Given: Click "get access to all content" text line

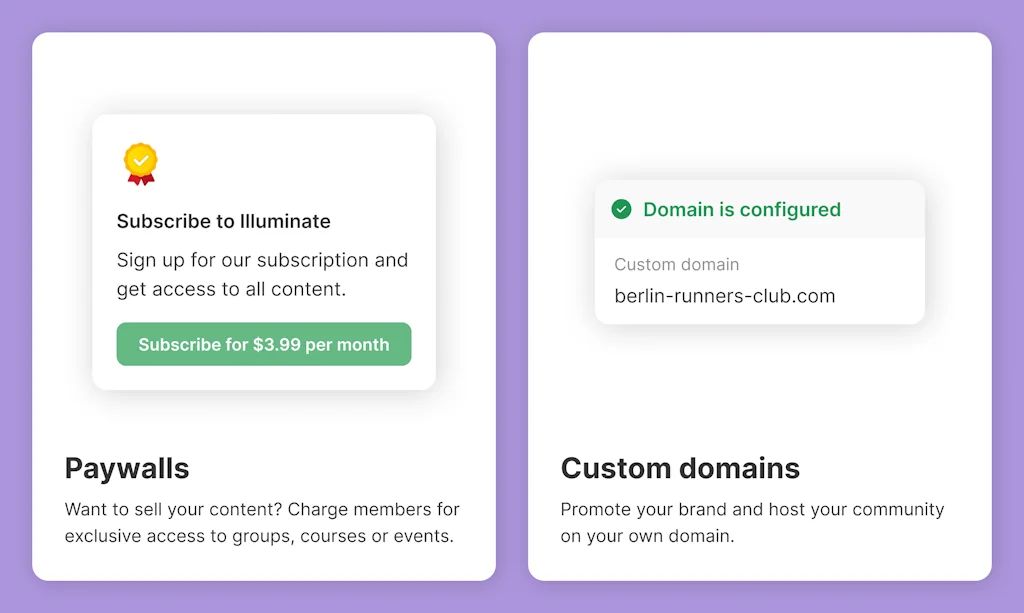Looking at the screenshot, I should (230, 290).
